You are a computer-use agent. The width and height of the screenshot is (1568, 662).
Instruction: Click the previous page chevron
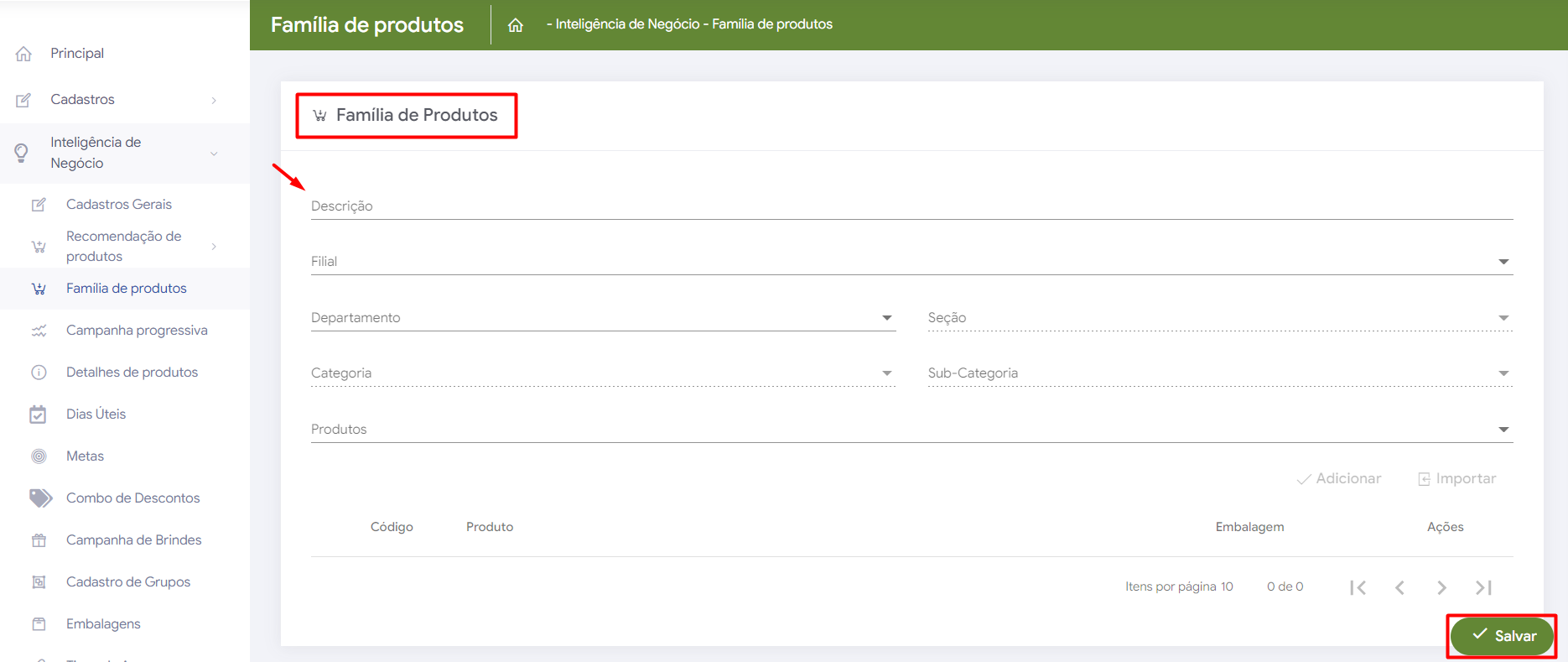pos(1399,587)
